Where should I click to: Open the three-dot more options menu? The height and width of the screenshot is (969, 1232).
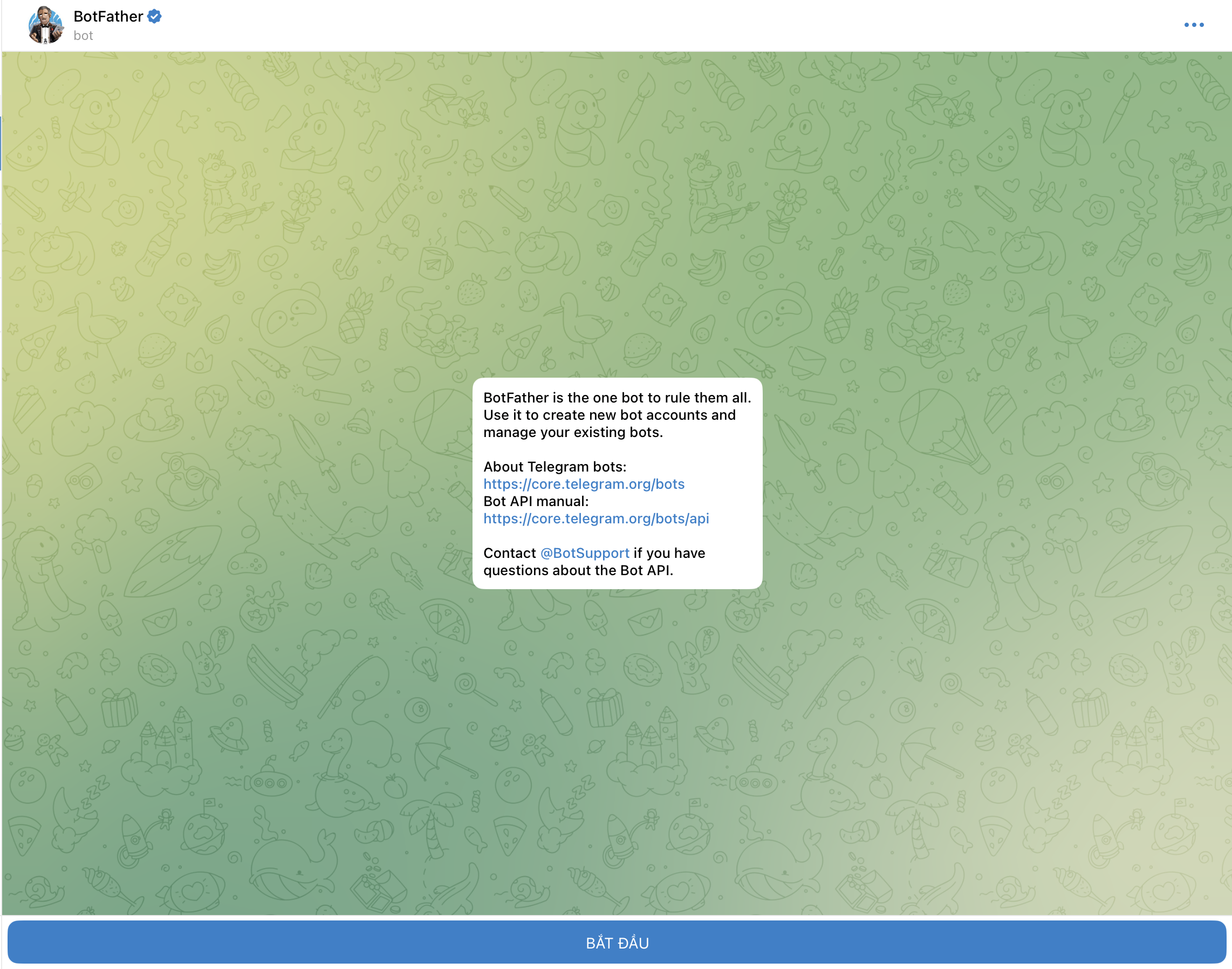(1193, 25)
